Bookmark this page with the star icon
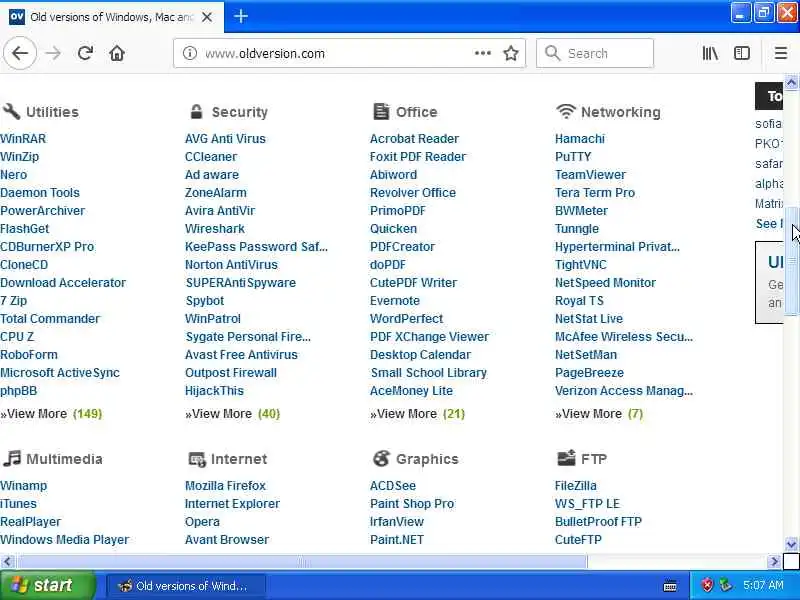Image resolution: width=800 pixels, height=600 pixels. pos(511,53)
